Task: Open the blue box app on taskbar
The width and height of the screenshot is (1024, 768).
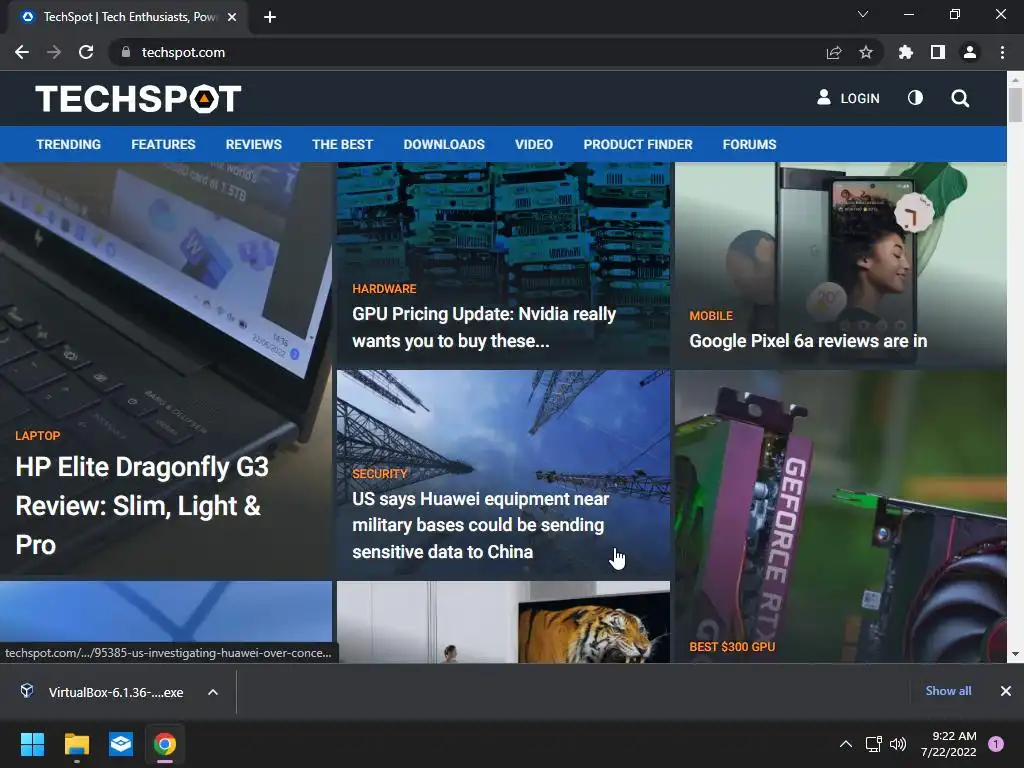Action: [x=121, y=744]
